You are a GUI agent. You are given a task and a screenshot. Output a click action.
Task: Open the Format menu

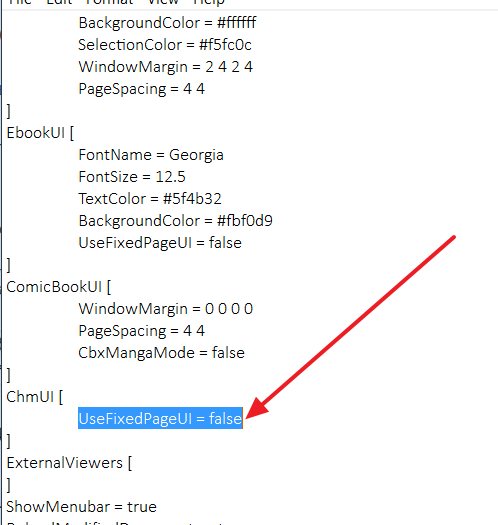[x=110, y=2]
